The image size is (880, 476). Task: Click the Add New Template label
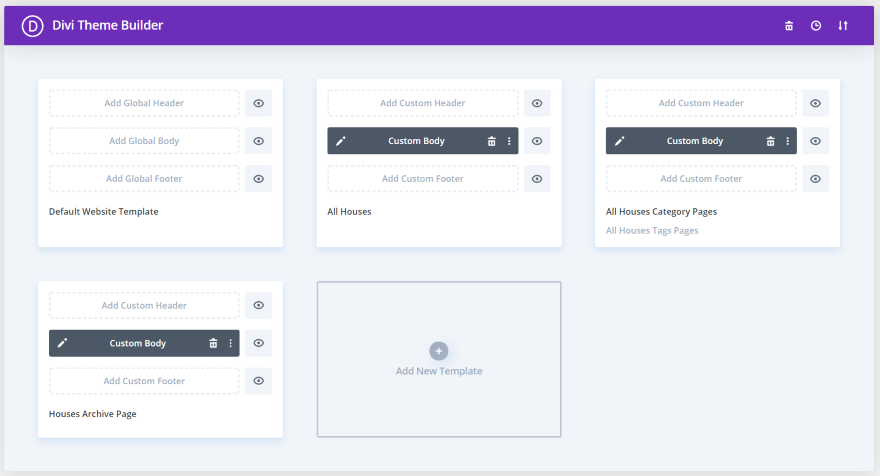439,371
